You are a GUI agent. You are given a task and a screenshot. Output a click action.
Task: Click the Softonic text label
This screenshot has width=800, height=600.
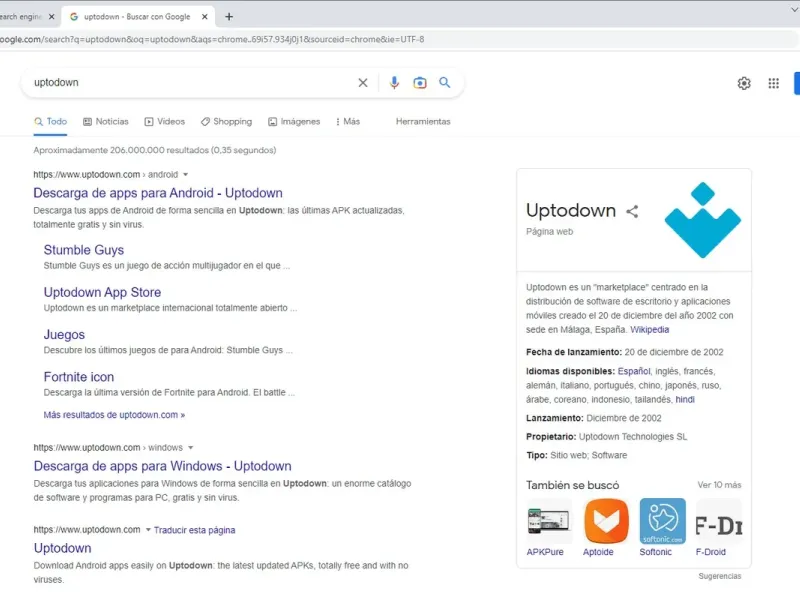click(656, 552)
